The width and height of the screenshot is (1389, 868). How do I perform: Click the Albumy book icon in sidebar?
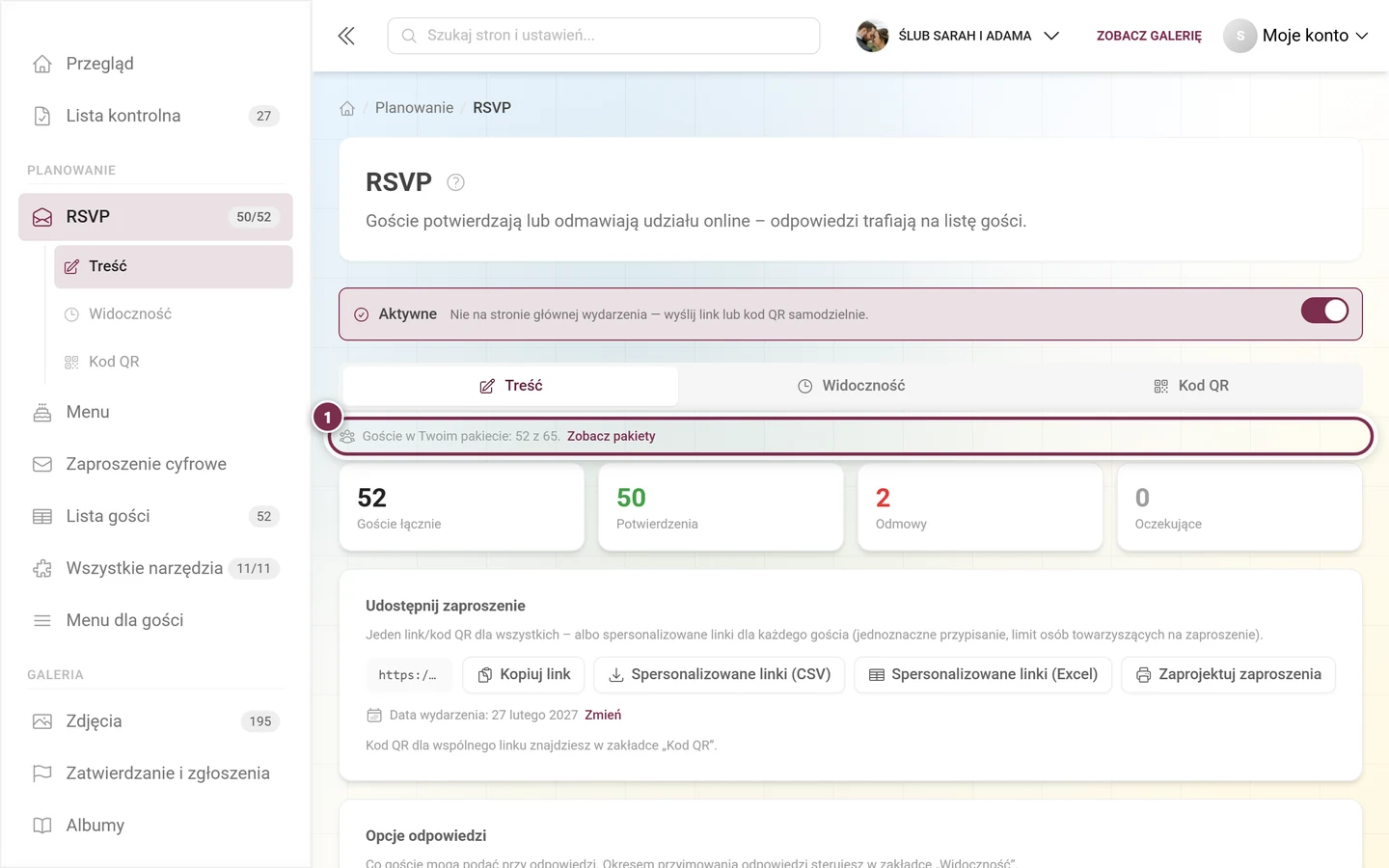click(x=42, y=826)
